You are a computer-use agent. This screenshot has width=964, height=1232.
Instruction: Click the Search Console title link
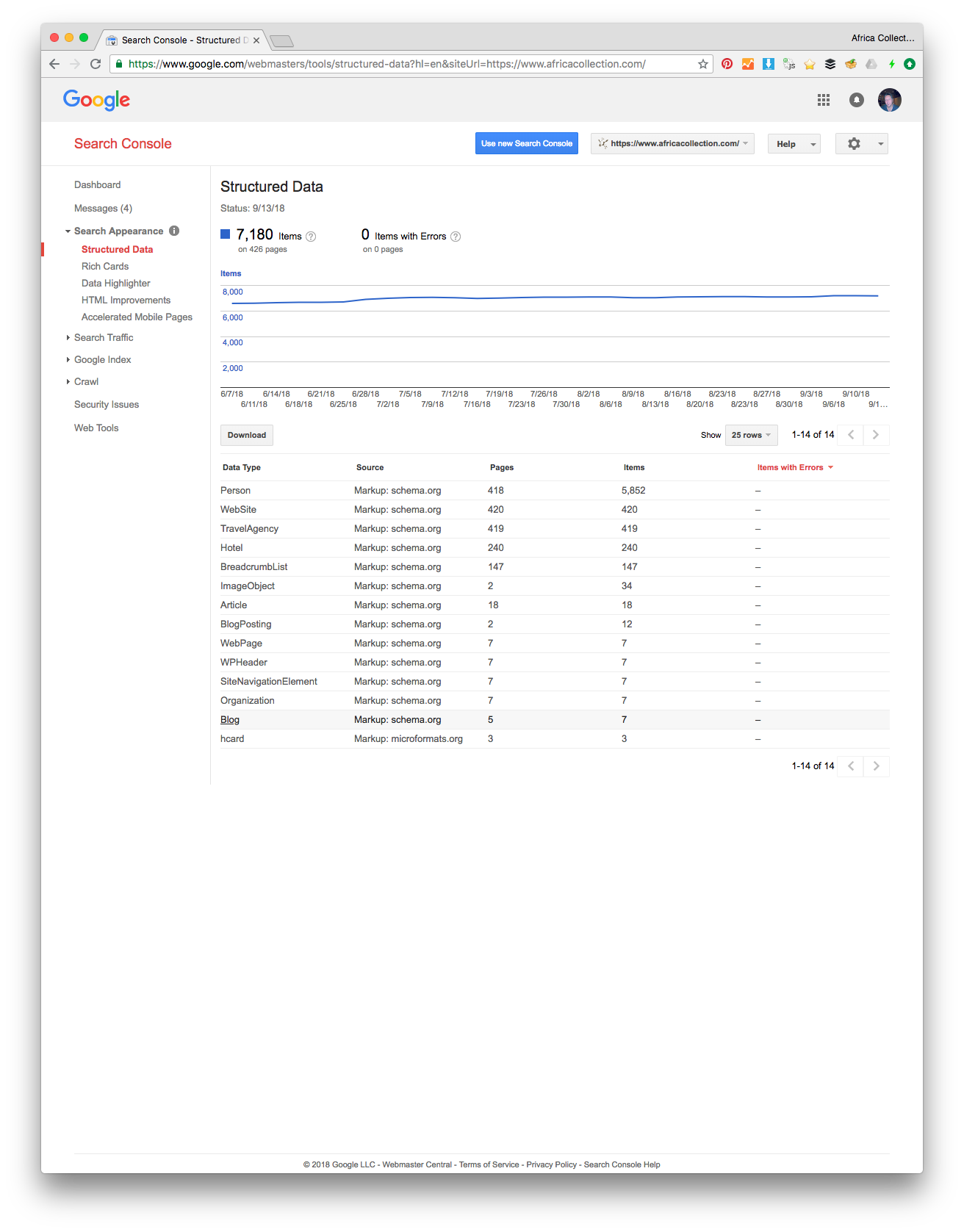pos(123,144)
